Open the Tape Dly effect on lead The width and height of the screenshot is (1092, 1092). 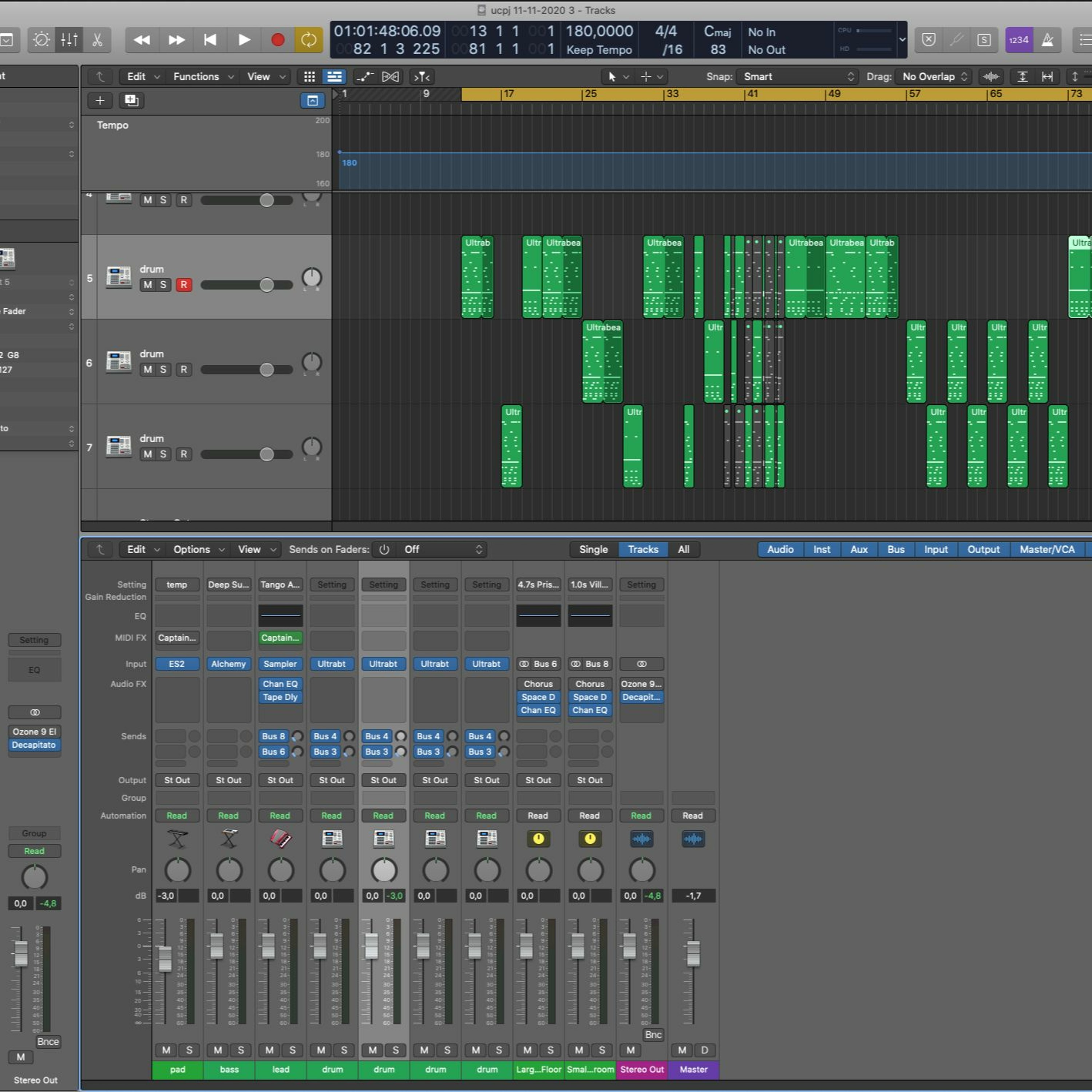coord(280,697)
